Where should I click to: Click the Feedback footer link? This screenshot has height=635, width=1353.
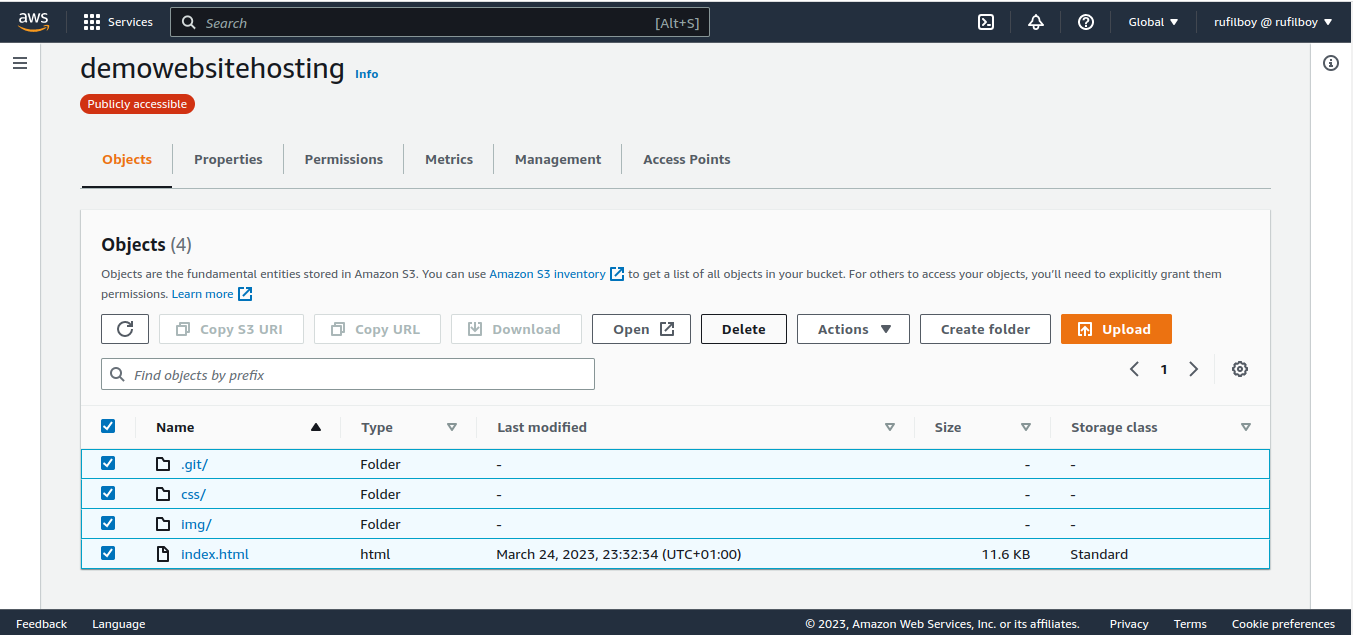42,624
